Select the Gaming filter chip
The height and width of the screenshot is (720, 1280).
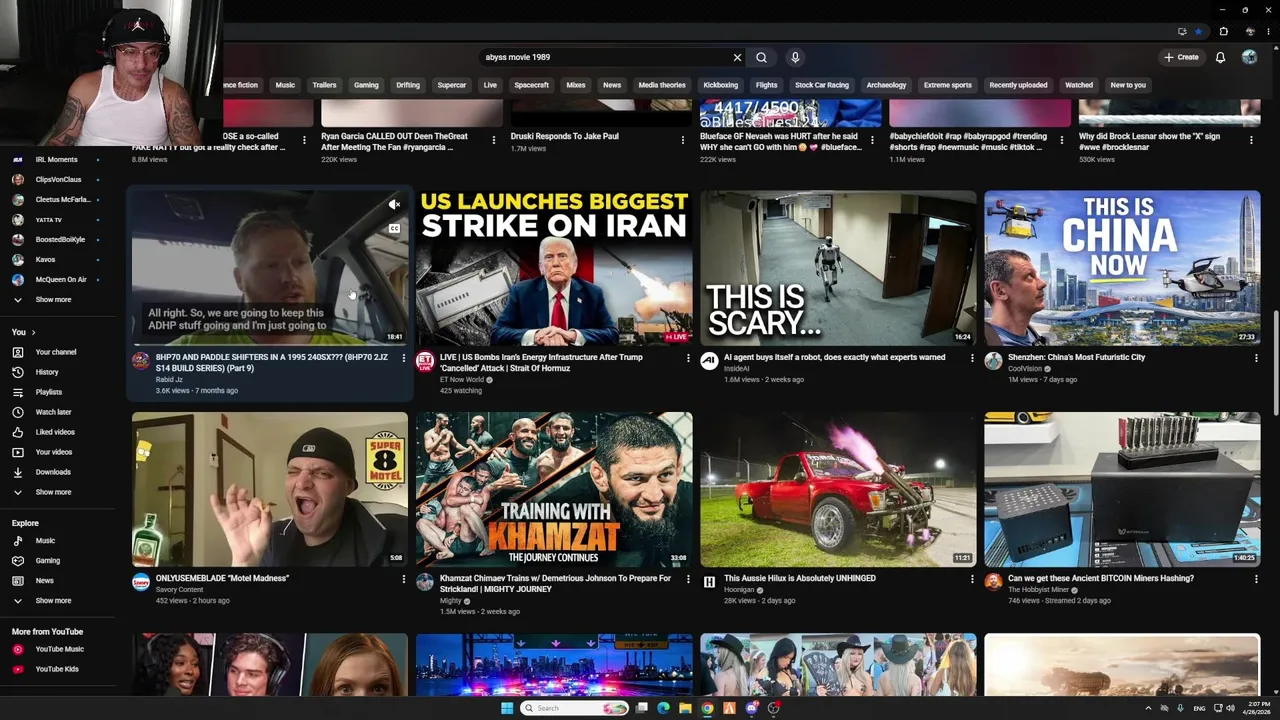(366, 85)
